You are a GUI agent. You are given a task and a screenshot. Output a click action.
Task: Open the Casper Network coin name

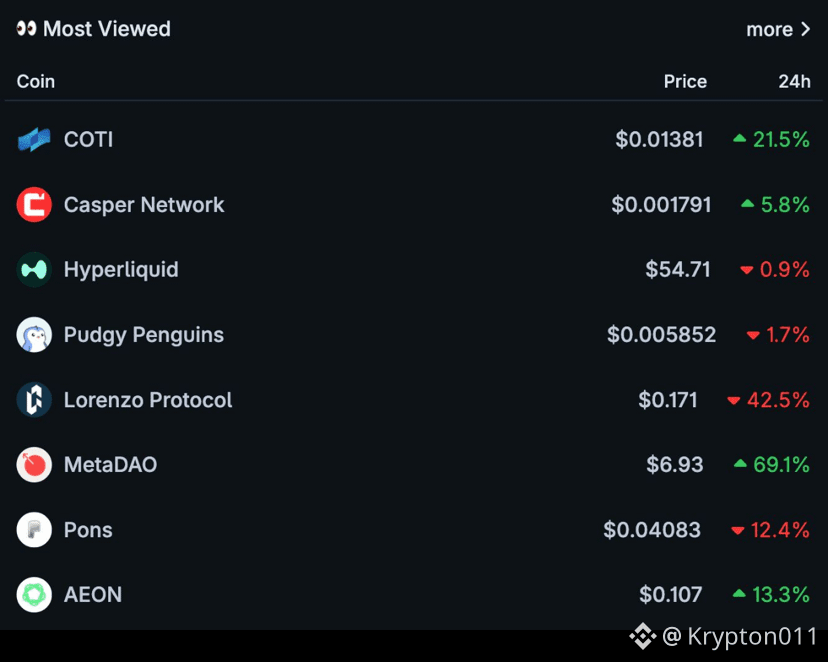coord(144,205)
